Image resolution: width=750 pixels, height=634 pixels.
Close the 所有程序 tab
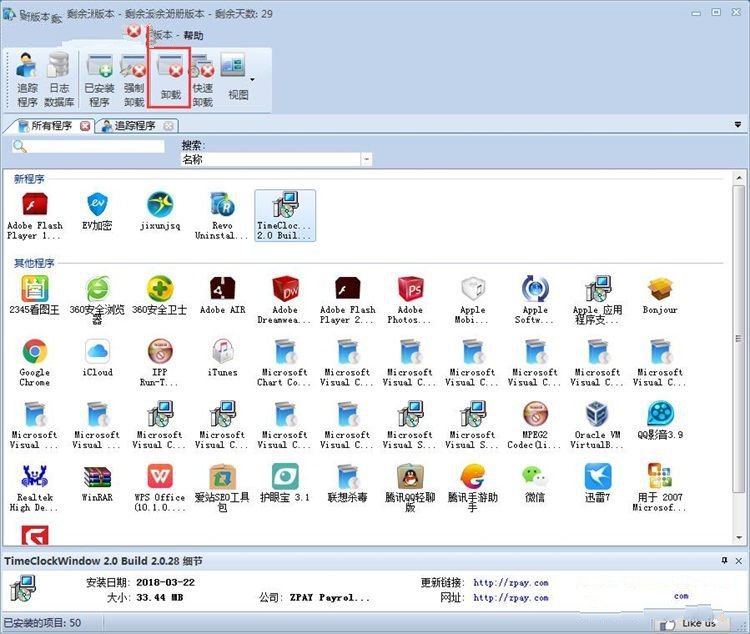[x=85, y=126]
